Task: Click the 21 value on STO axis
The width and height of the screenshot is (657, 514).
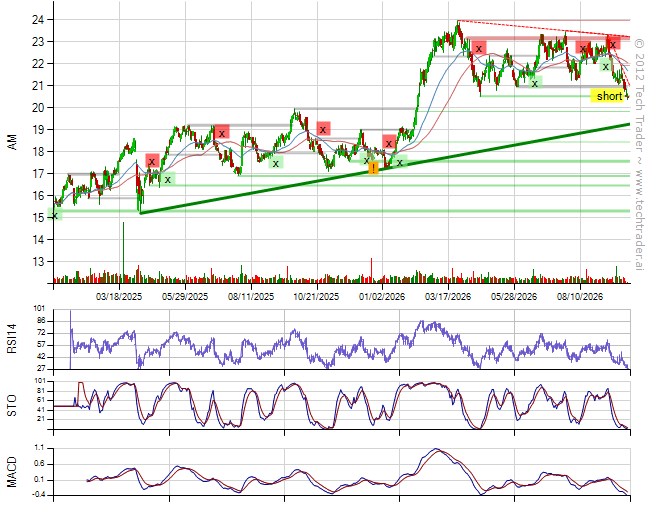Action: (x=41, y=419)
